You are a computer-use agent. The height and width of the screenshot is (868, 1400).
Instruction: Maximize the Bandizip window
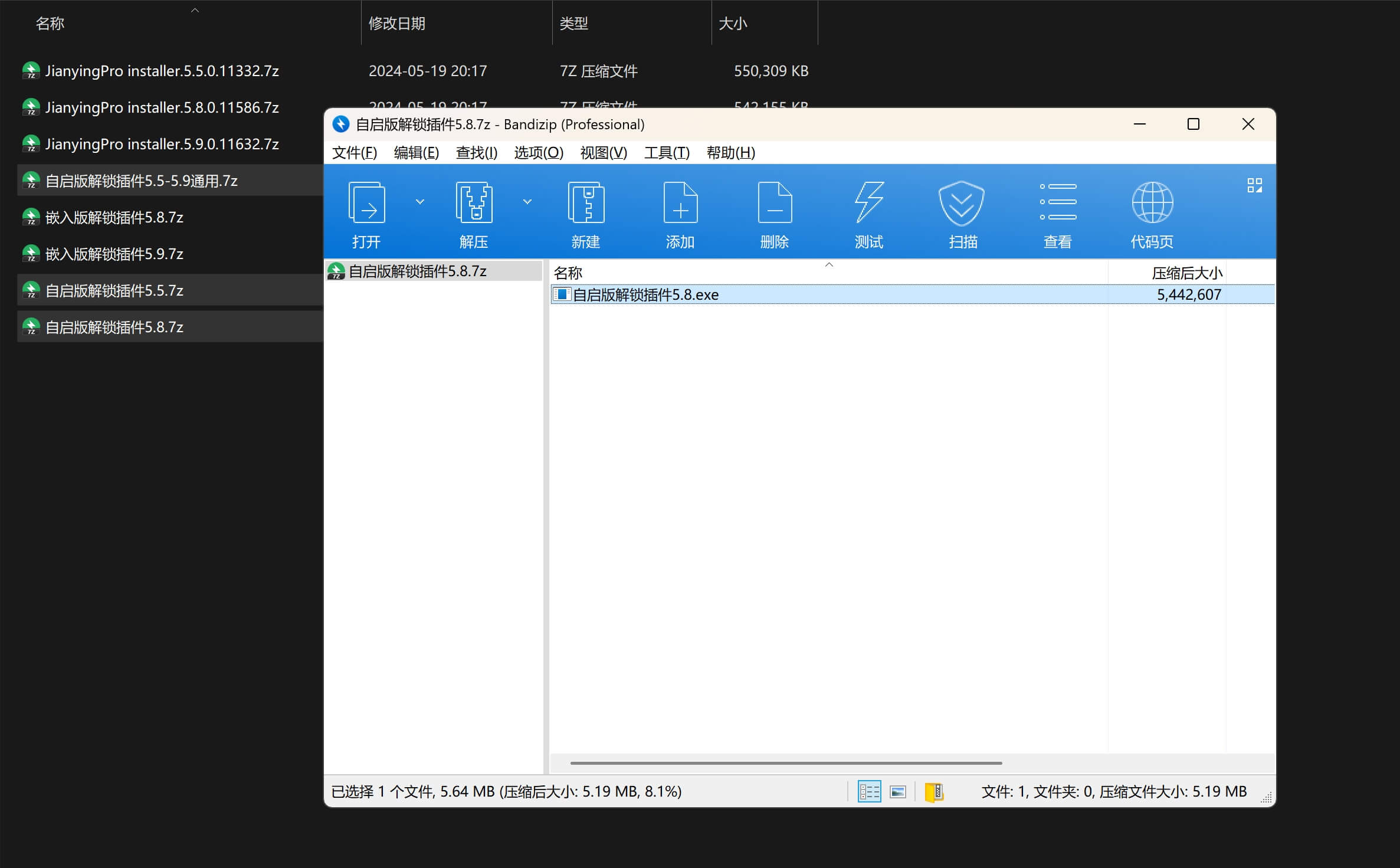click(x=1194, y=124)
